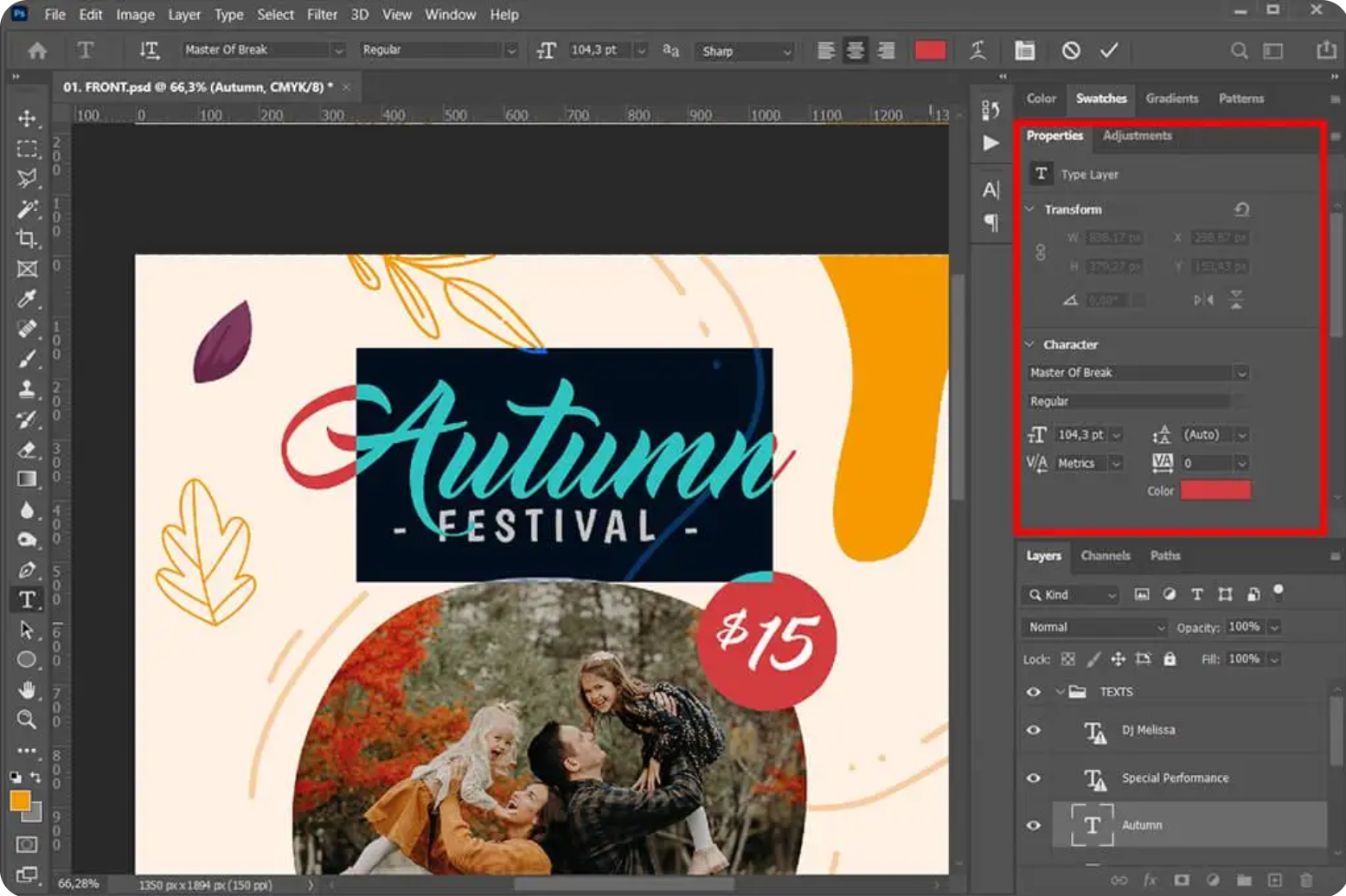The width and height of the screenshot is (1346, 896).
Task: Hide the DJ Melissa layer
Action: [x=1034, y=730]
